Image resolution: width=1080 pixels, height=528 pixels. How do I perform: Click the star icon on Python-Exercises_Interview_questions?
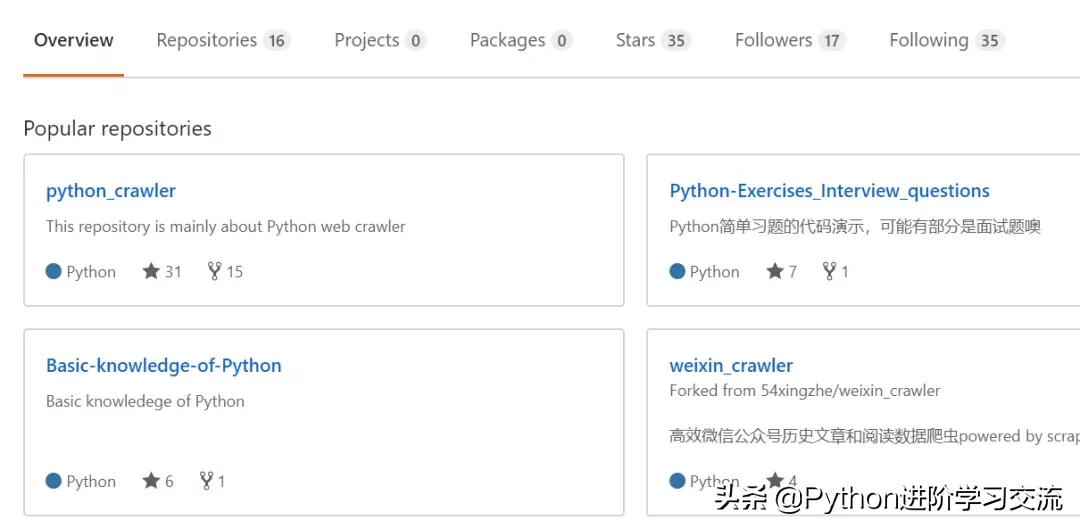(775, 271)
